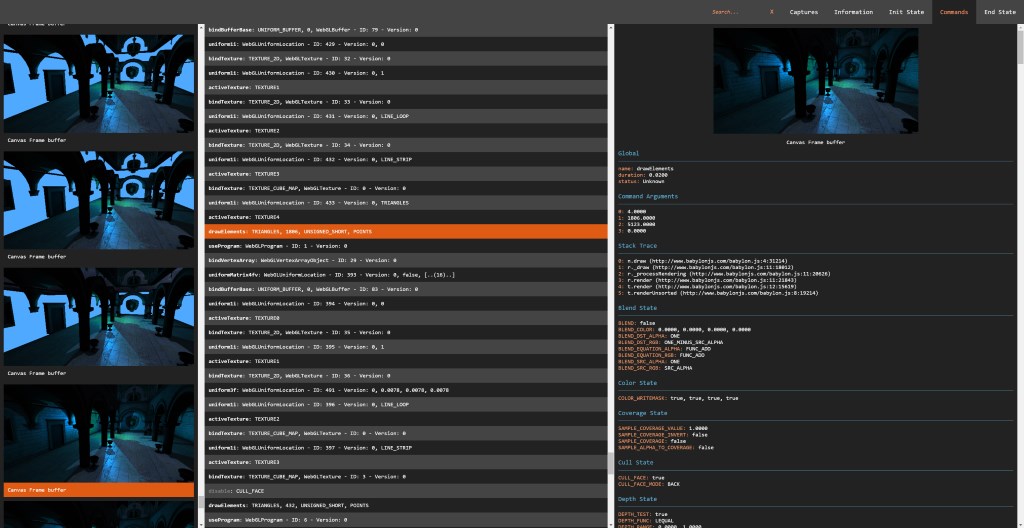Select bindBufferBase command with buffer ID 83
The height and width of the screenshot is (528, 1024).
pos(406,289)
